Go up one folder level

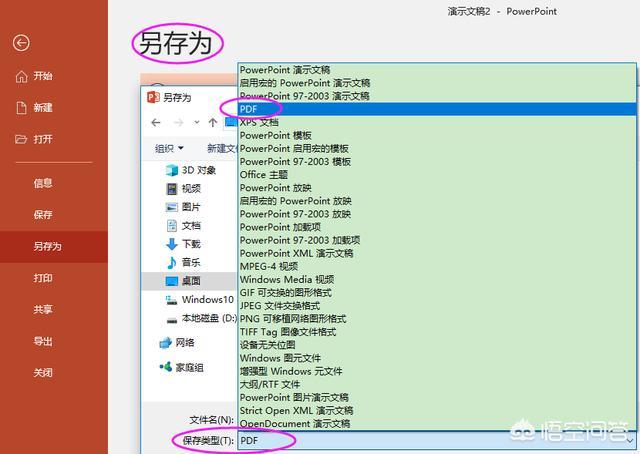click(213, 122)
